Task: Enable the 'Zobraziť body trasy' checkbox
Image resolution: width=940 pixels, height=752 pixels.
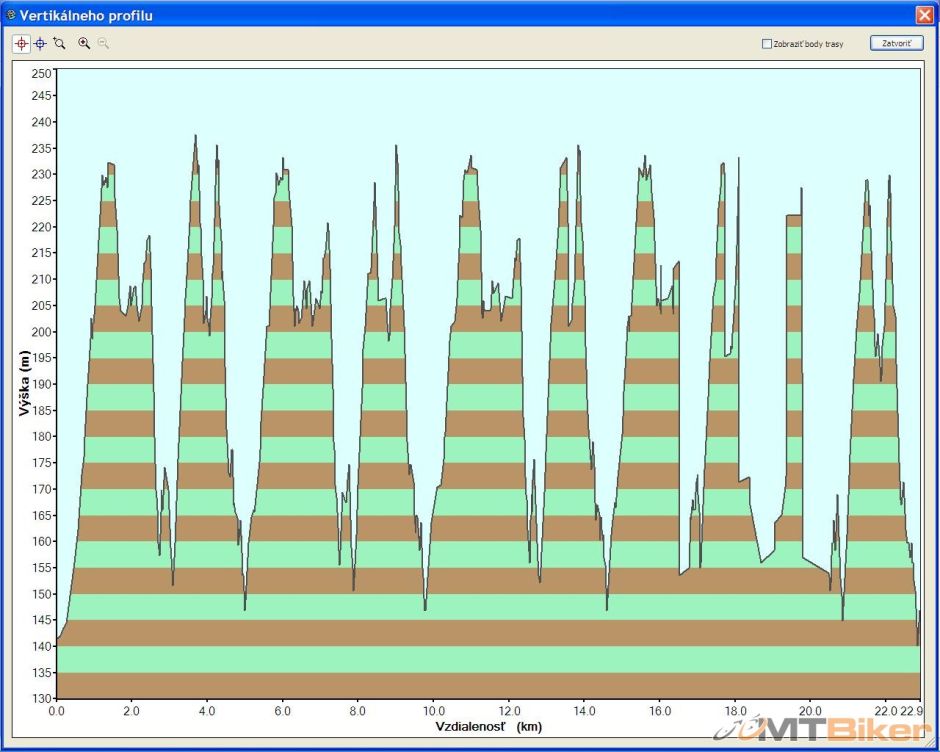Action: coord(767,44)
